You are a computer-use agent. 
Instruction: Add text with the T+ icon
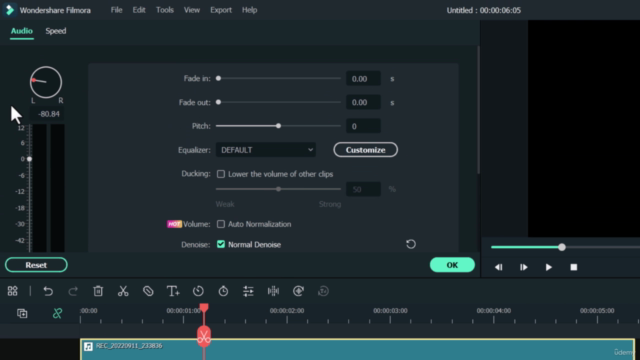[x=173, y=291]
